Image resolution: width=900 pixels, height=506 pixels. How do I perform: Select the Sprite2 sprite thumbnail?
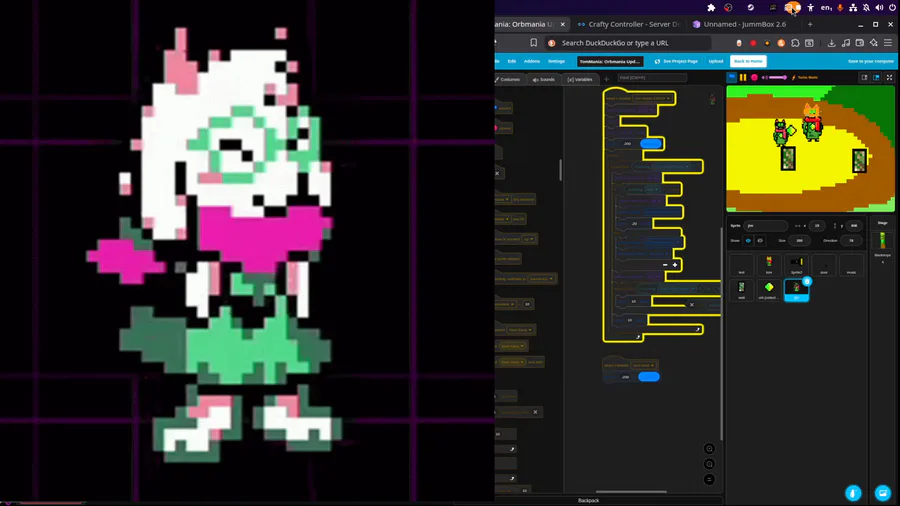click(796, 264)
